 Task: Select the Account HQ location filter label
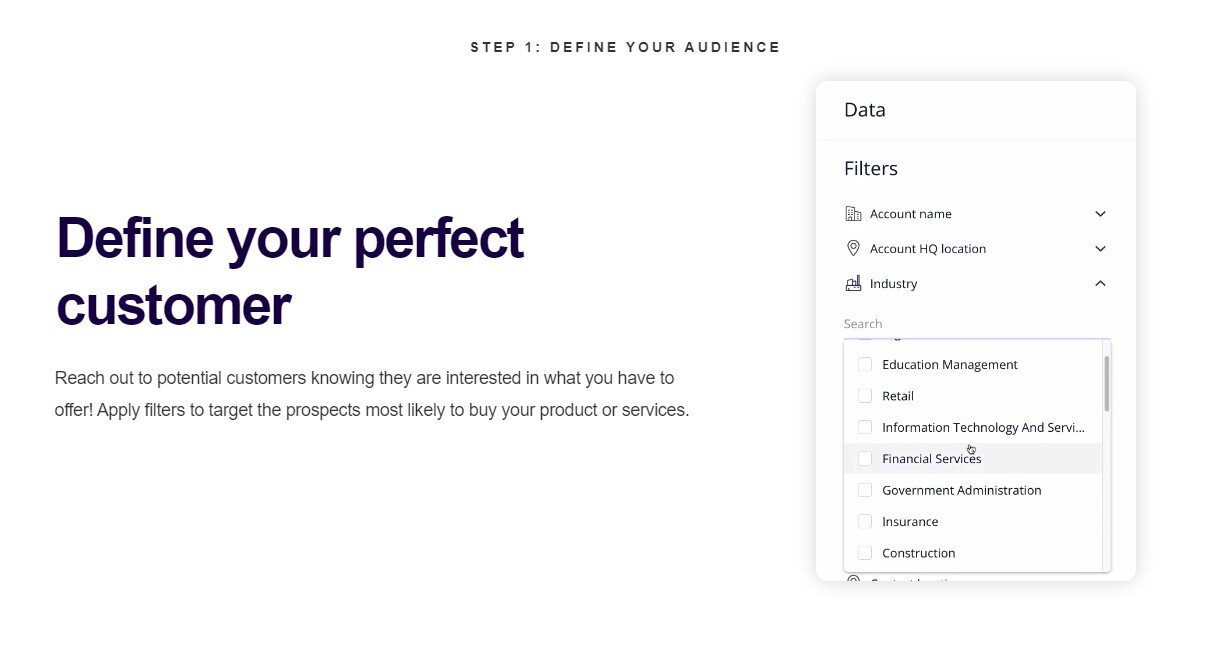pos(927,249)
